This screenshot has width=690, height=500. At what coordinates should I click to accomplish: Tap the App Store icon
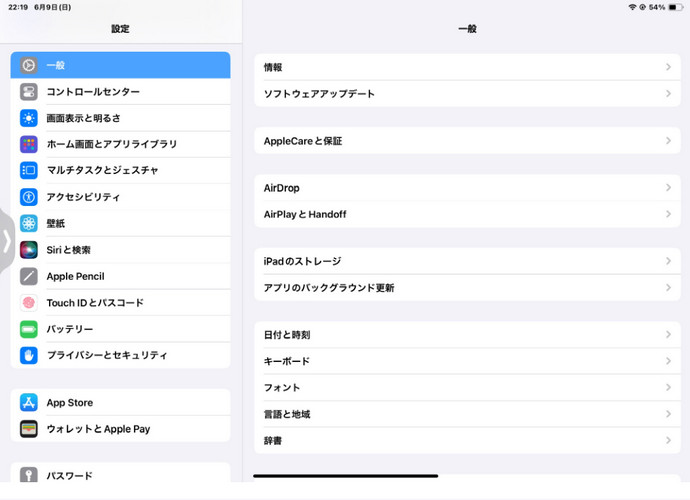pyautogui.click(x=29, y=403)
